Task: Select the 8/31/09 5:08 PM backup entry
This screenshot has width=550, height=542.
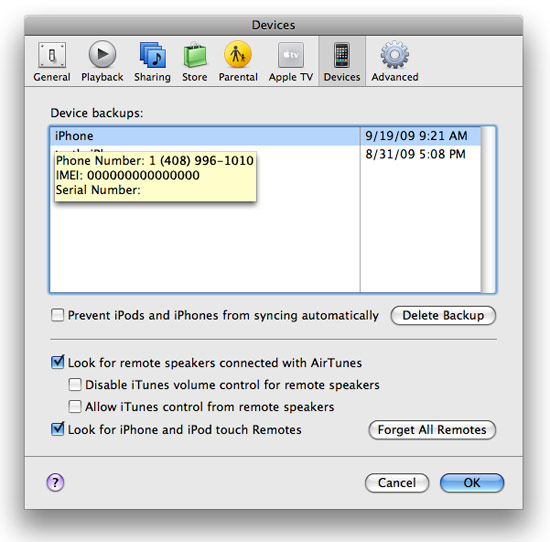Action: pos(415,154)
